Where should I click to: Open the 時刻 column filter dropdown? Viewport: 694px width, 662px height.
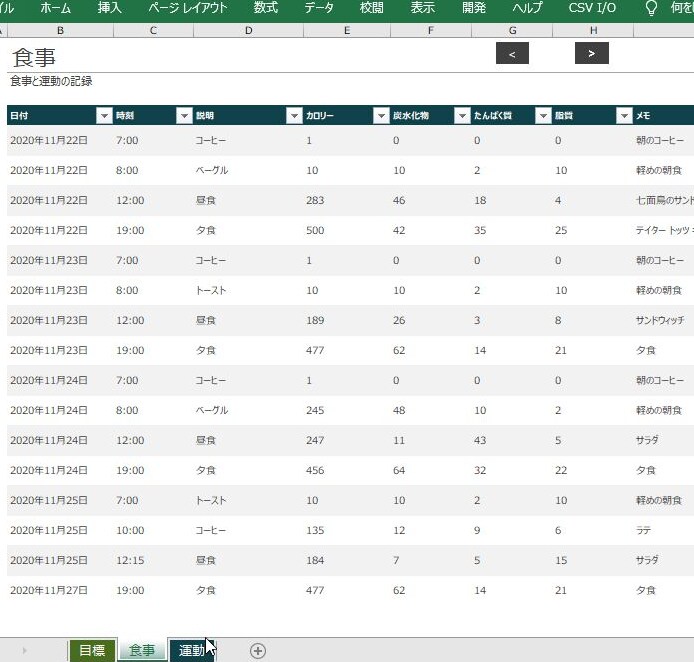[184, 116]
